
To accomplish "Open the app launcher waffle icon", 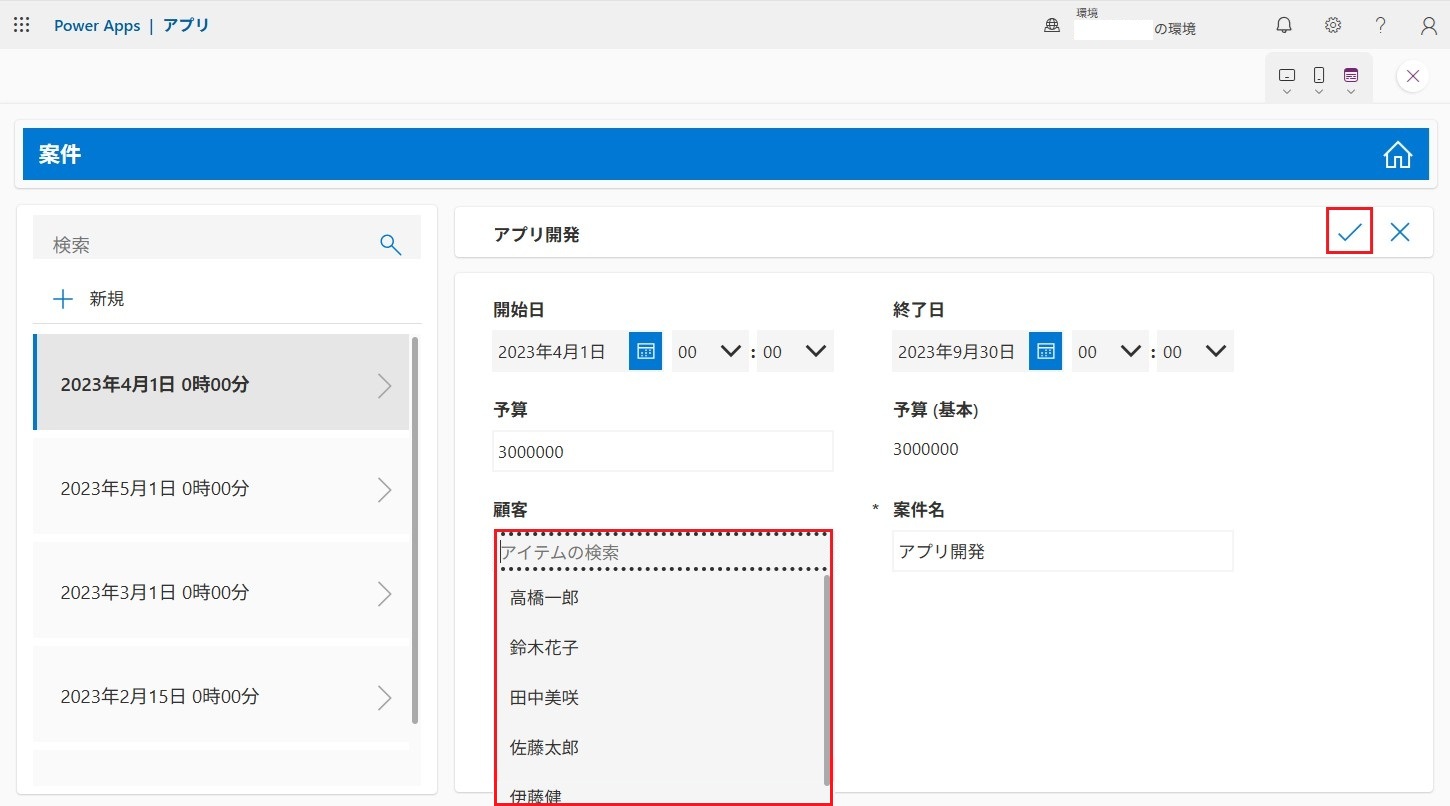I will click(21, 25).
